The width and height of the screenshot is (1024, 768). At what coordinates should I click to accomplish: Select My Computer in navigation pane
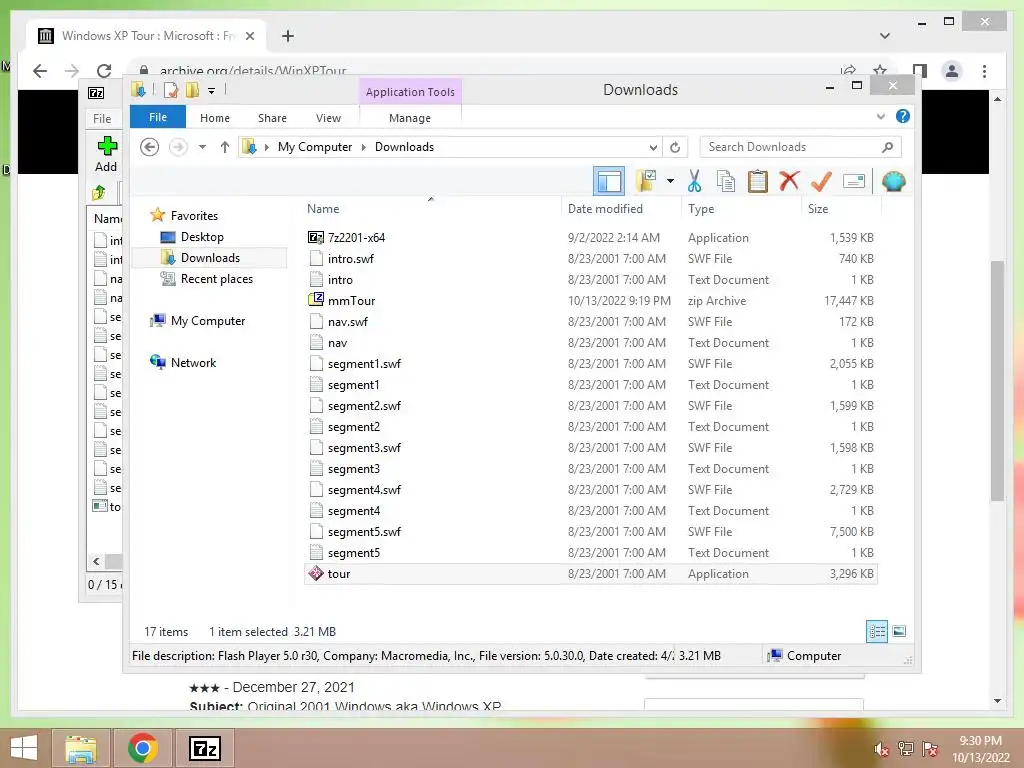[208, 321]
